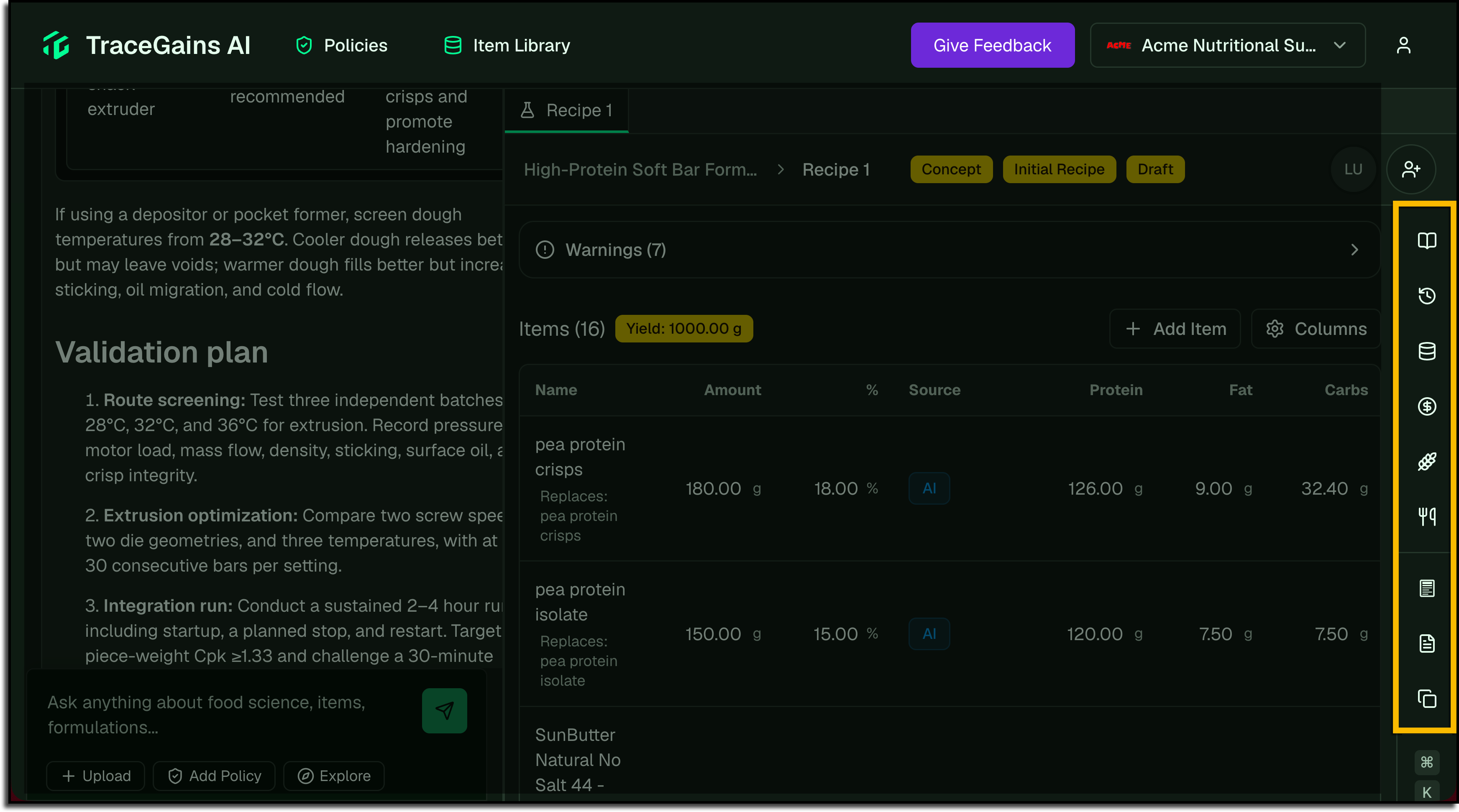Click the Protein column header
The image size is (1459, 812).
click(x=1116, y=390)
